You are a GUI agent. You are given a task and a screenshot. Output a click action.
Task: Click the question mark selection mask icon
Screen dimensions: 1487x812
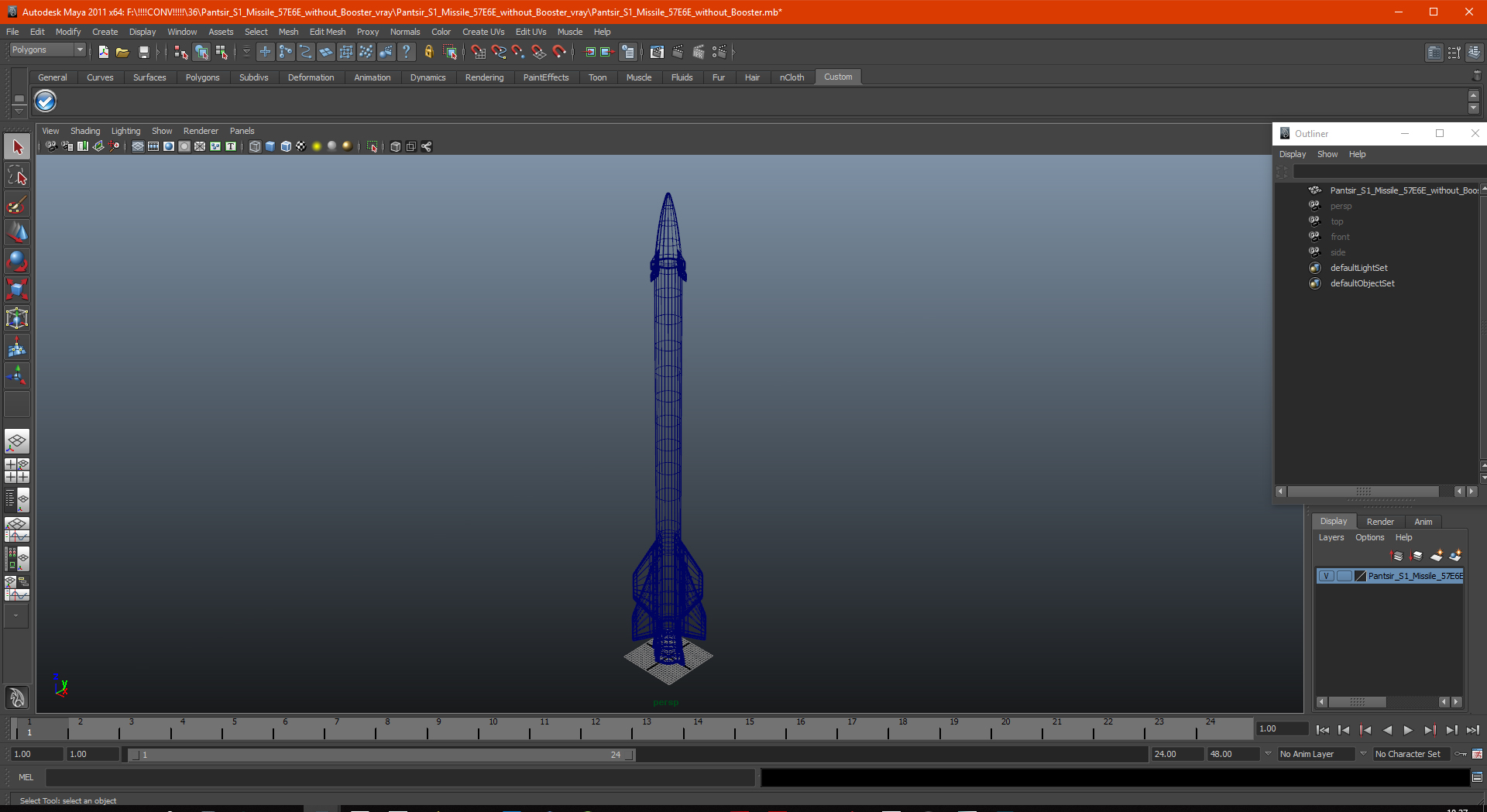pyautogui.click(x=406, y=52)
